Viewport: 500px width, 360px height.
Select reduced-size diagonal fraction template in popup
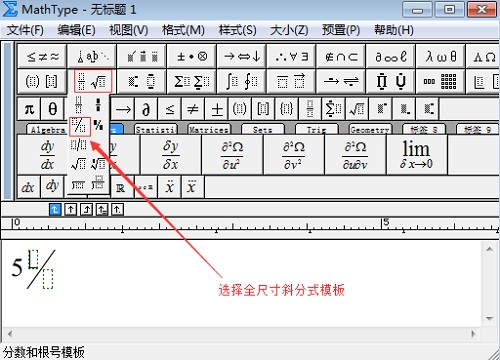point(99,125)
